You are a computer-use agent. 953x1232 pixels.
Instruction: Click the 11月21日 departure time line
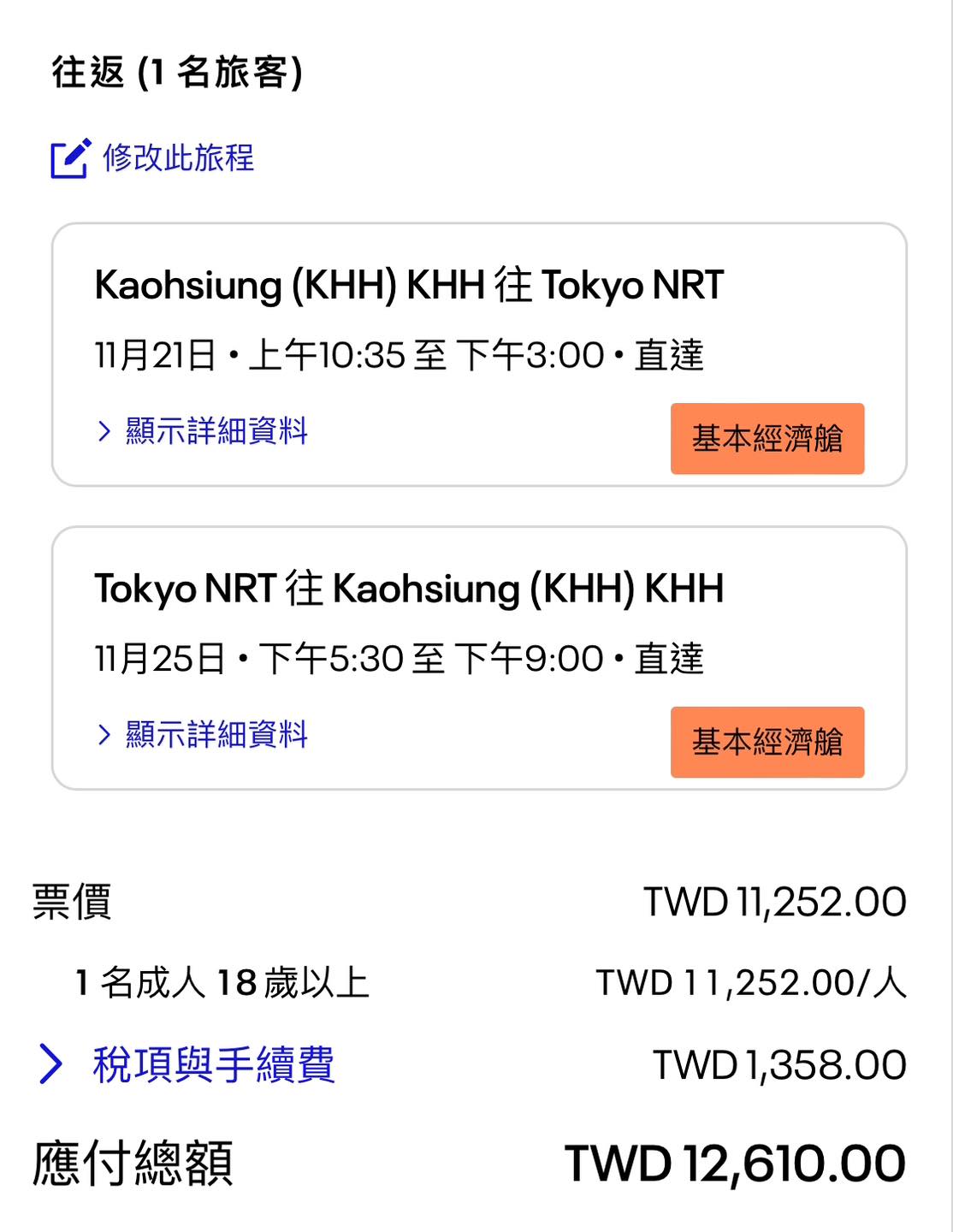399,355
